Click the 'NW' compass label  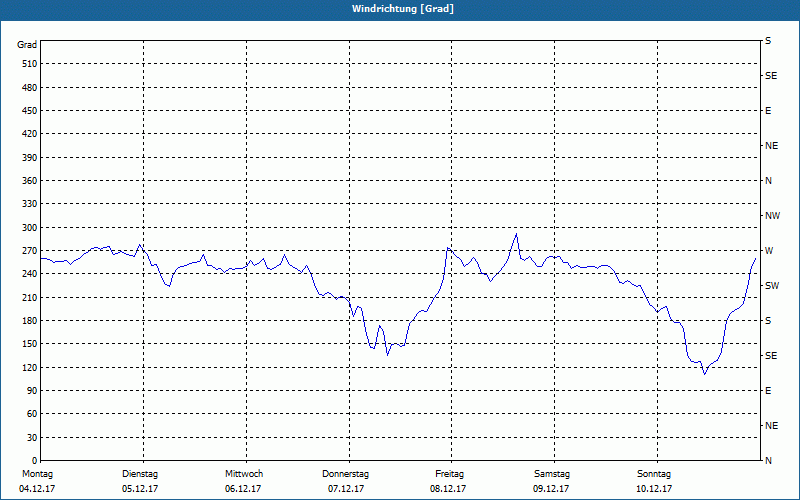click(x=772, y=216)
